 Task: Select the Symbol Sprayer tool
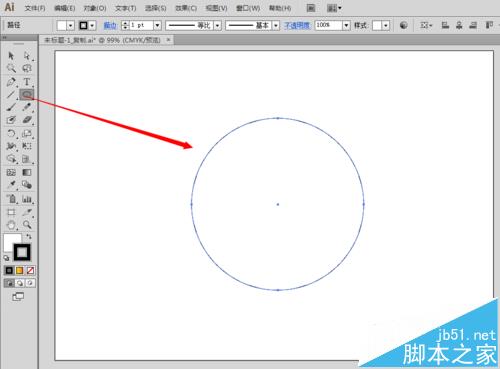click(11, 199)
